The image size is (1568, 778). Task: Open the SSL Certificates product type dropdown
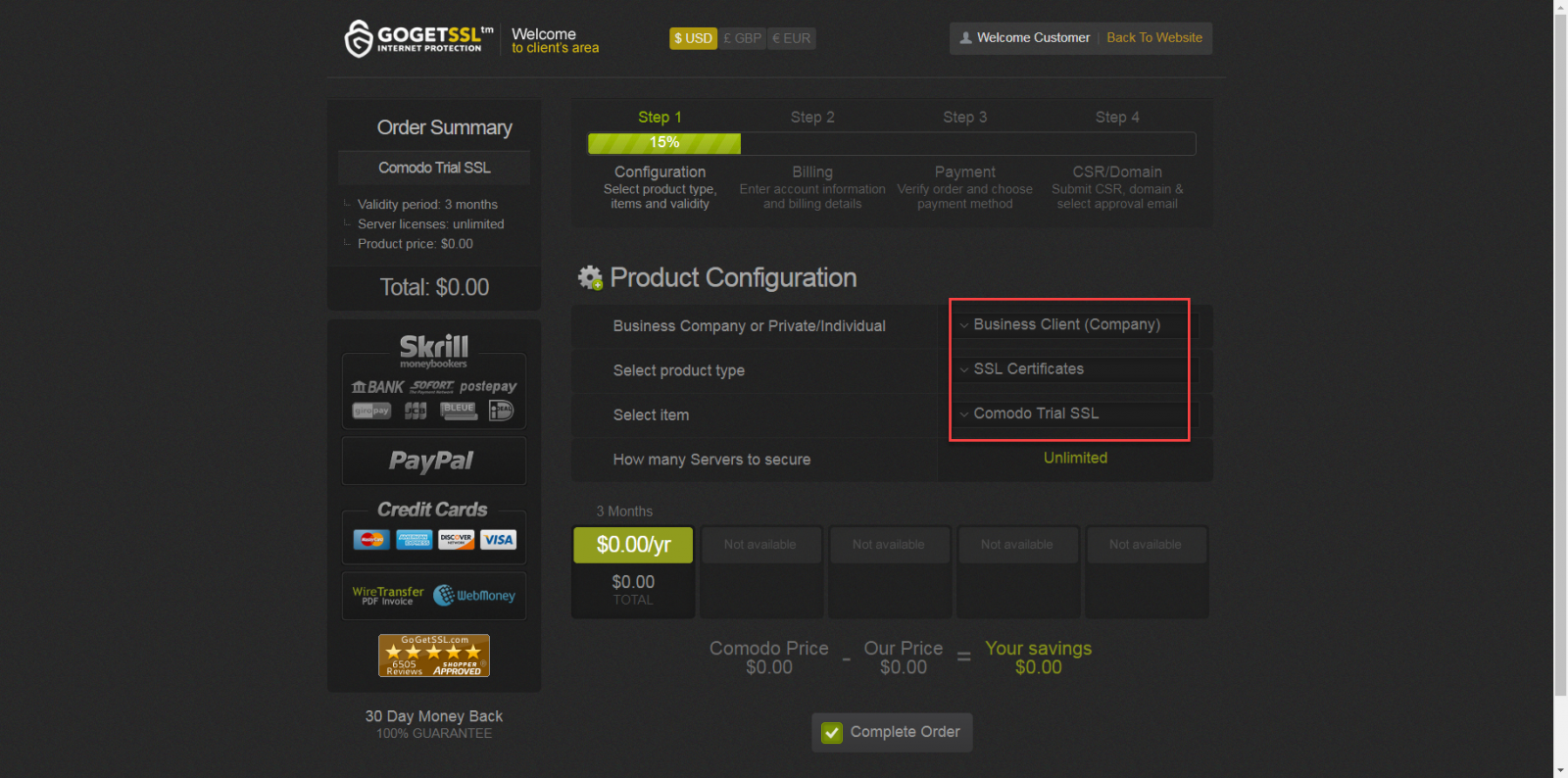[1074, 369]
